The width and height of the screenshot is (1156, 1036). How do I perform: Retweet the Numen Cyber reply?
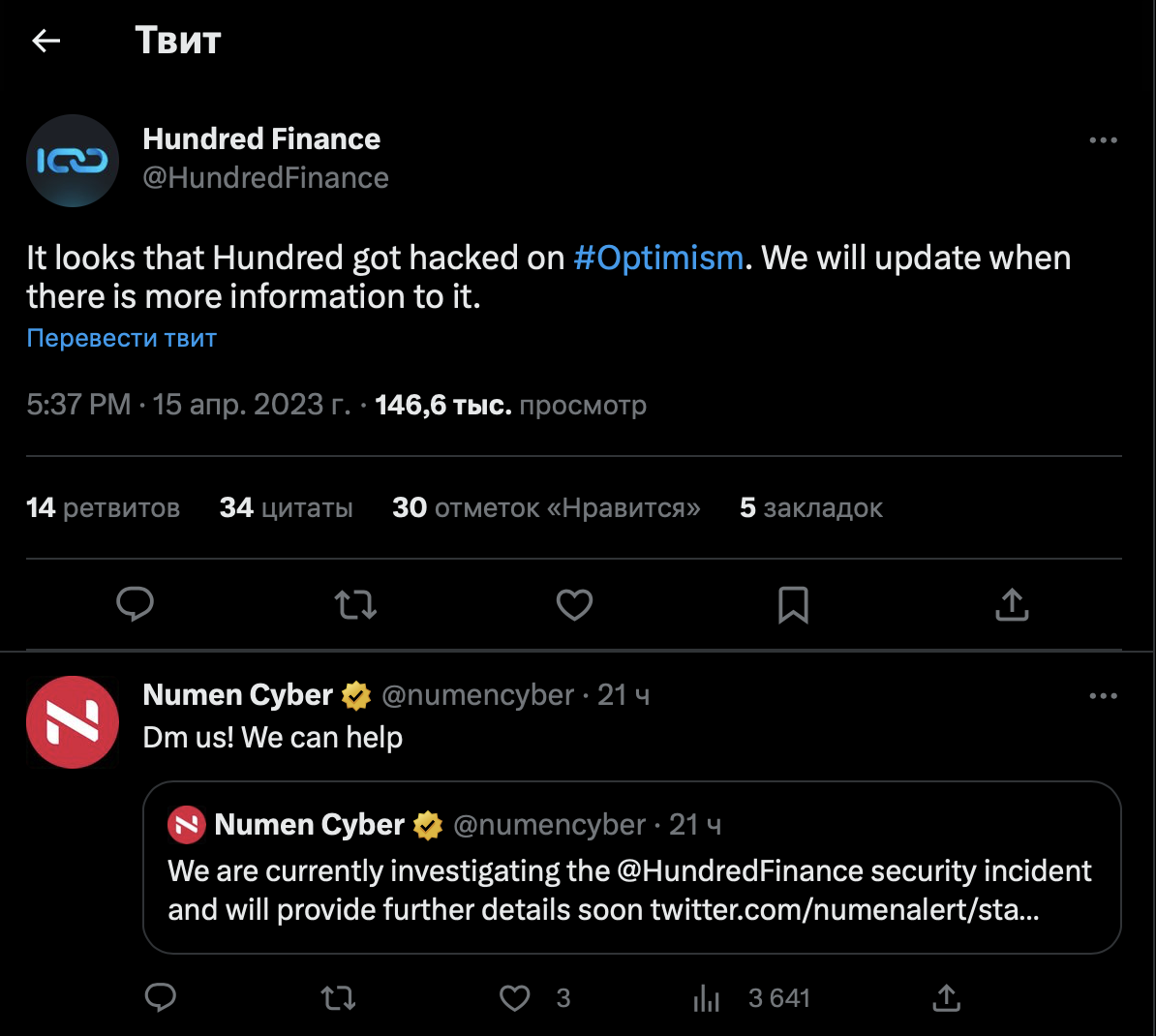coord(338,997)
